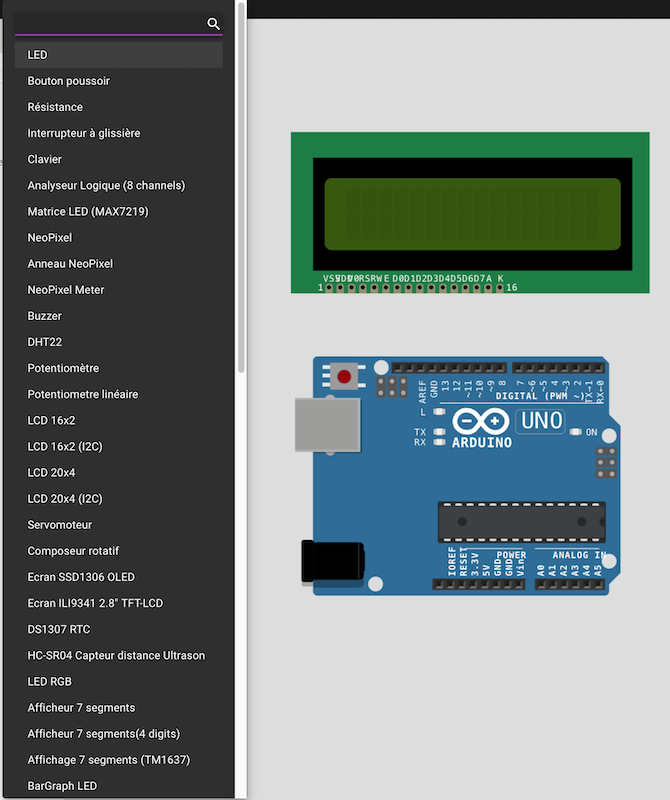Select the NeoPixel entry

tap(118, 237)
